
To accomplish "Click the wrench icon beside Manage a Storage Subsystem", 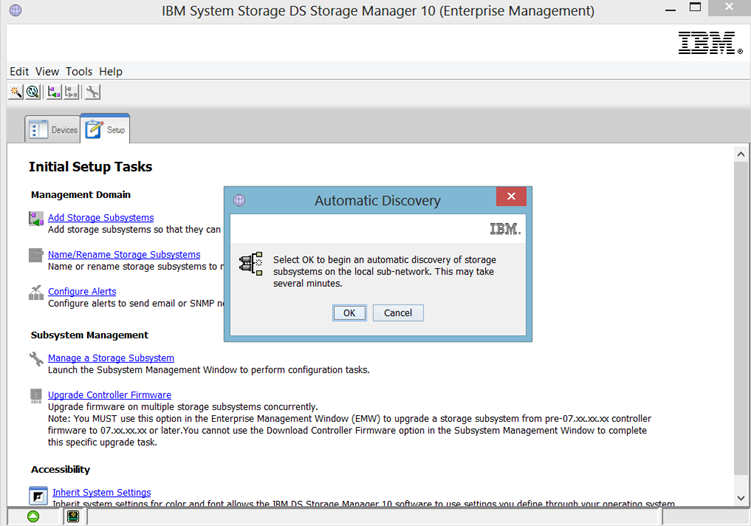I will point(36,359).
